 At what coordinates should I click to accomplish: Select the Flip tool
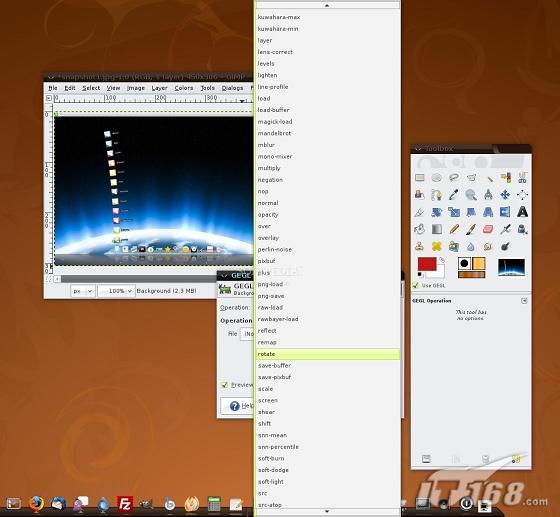pyautogui.click(x=505, y=212)
